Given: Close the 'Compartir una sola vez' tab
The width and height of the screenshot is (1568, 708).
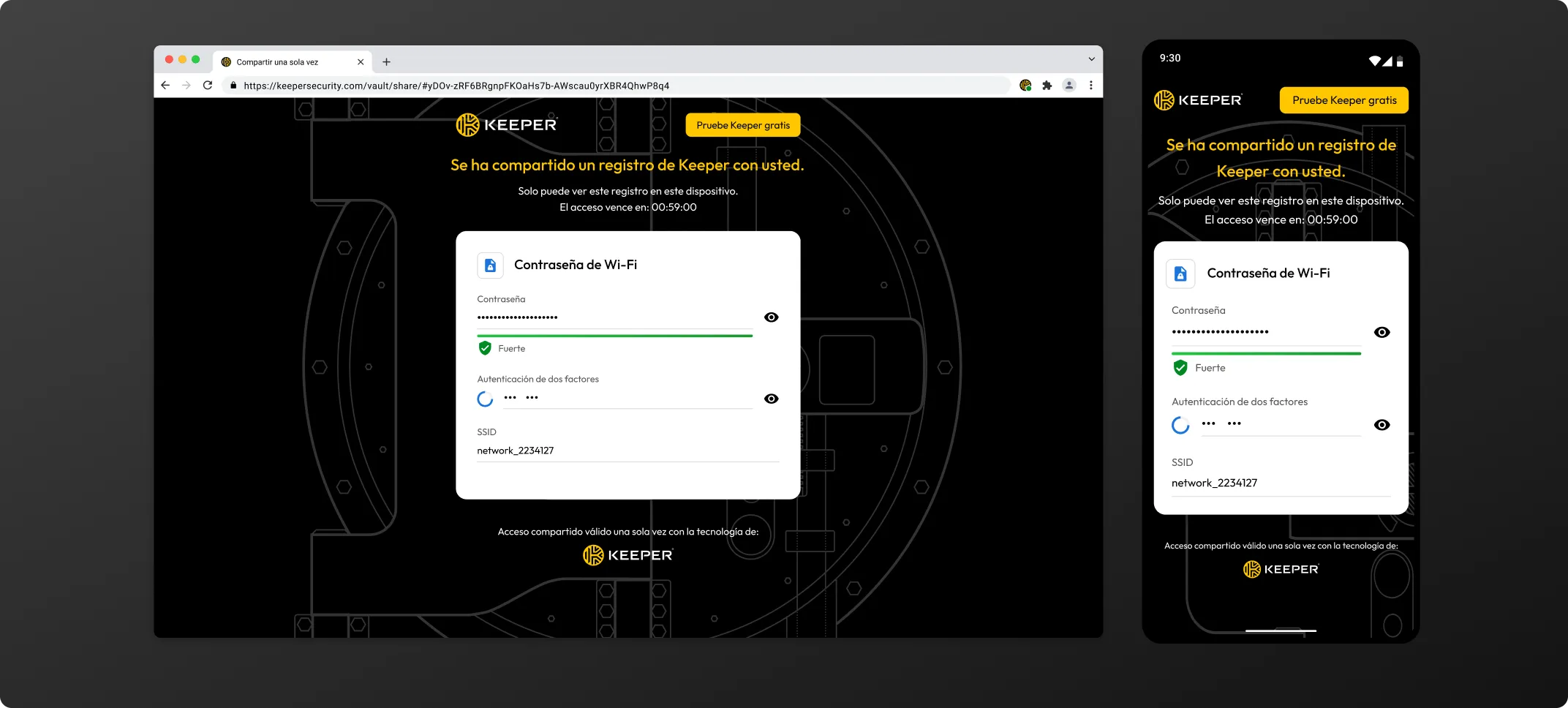Looking at the screenshot, I should click(361, 62).
